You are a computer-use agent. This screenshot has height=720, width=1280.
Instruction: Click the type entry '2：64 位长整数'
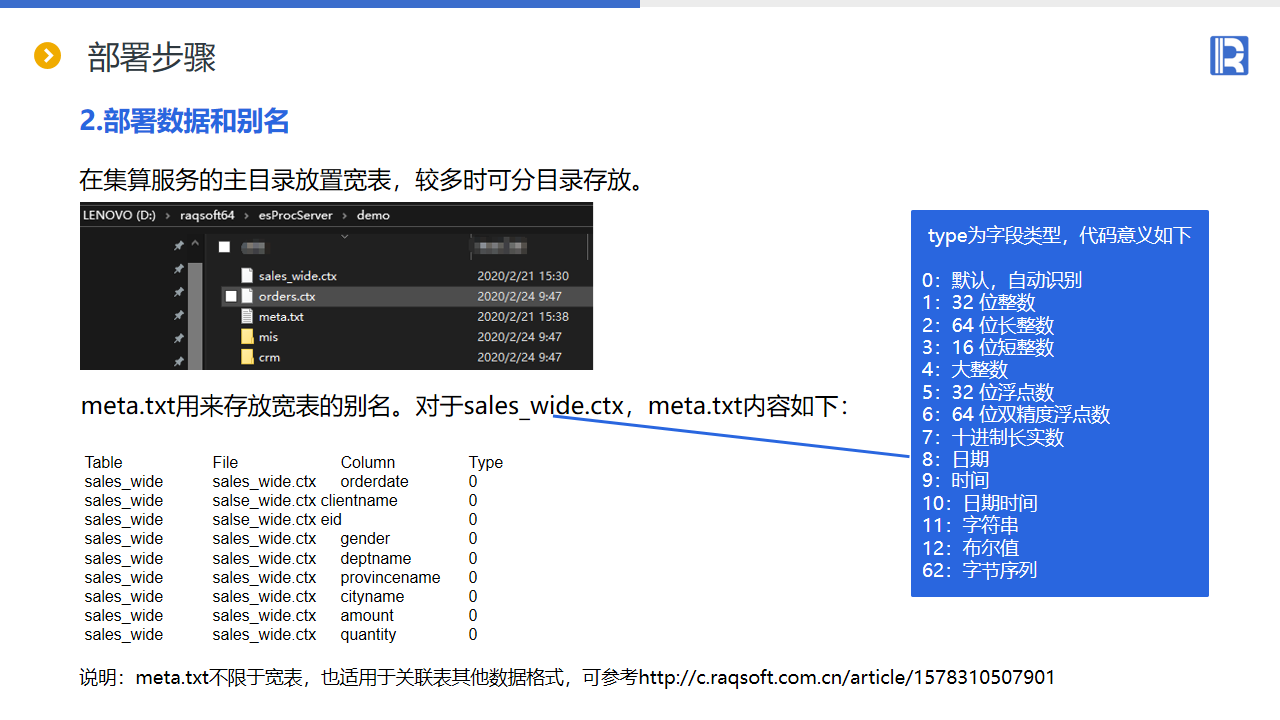(x=988, y=325)
